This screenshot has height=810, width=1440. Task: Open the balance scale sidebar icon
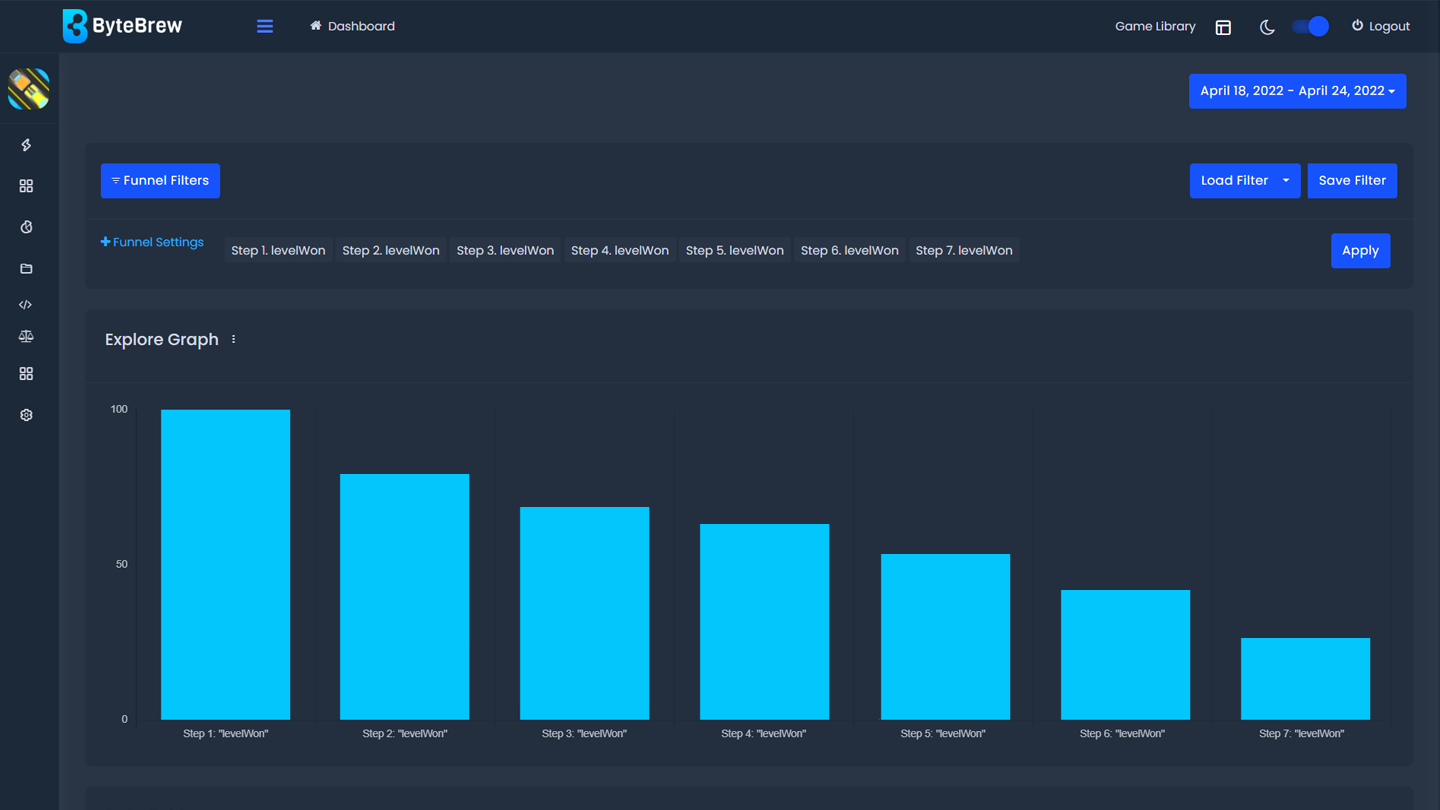[26, 337]
